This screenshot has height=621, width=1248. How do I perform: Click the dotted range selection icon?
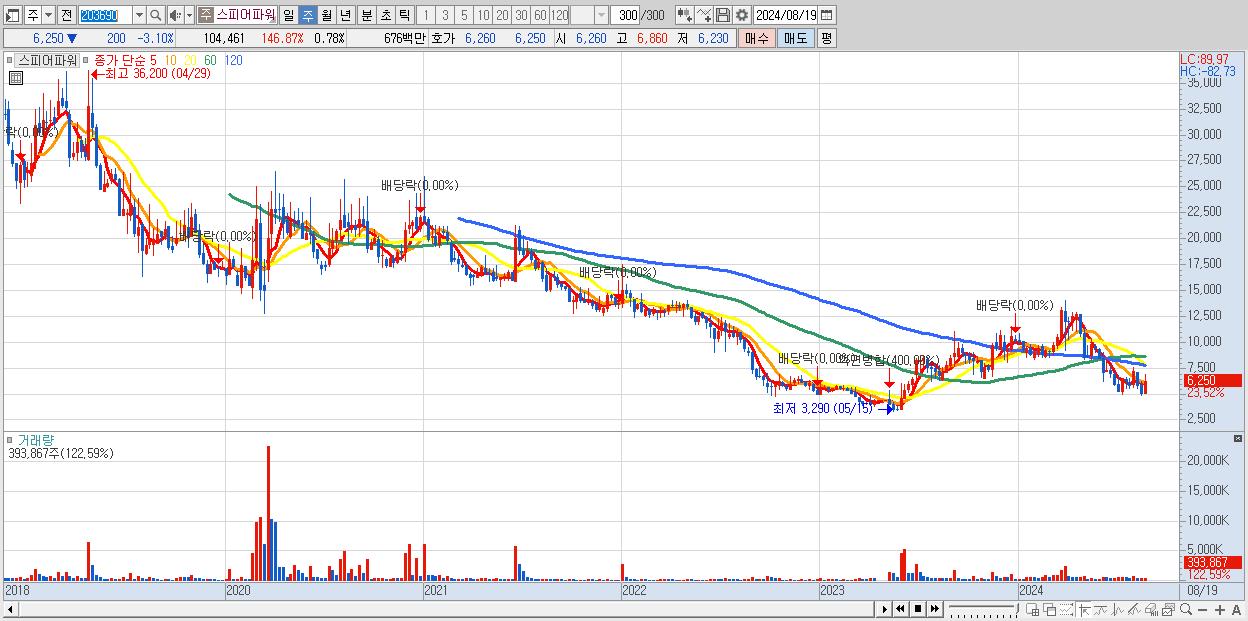1066,610
